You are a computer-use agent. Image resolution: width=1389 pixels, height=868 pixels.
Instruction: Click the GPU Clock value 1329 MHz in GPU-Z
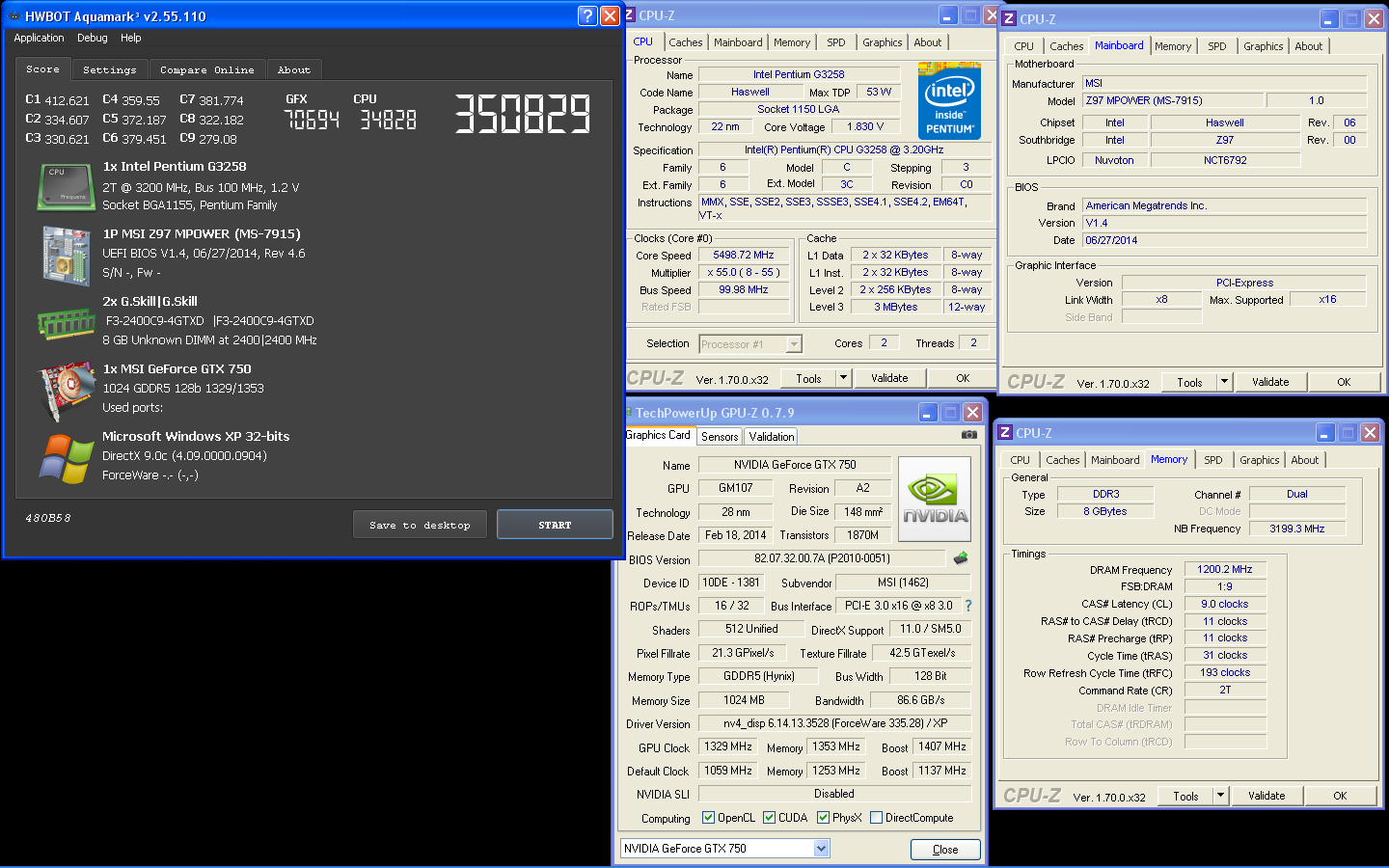(x=728, y=746)
